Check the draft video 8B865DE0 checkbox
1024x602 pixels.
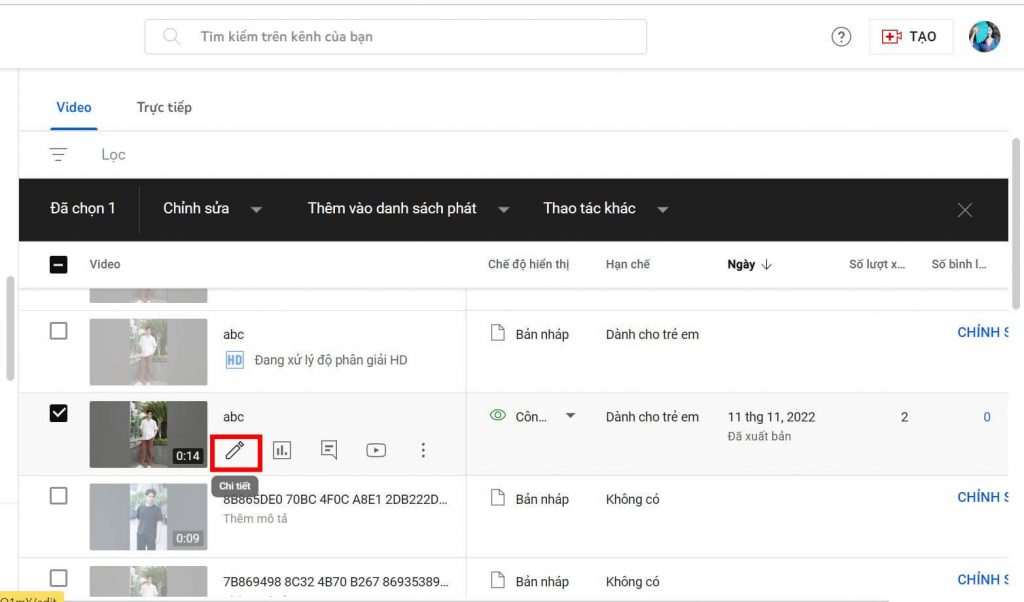click(58, 495)
